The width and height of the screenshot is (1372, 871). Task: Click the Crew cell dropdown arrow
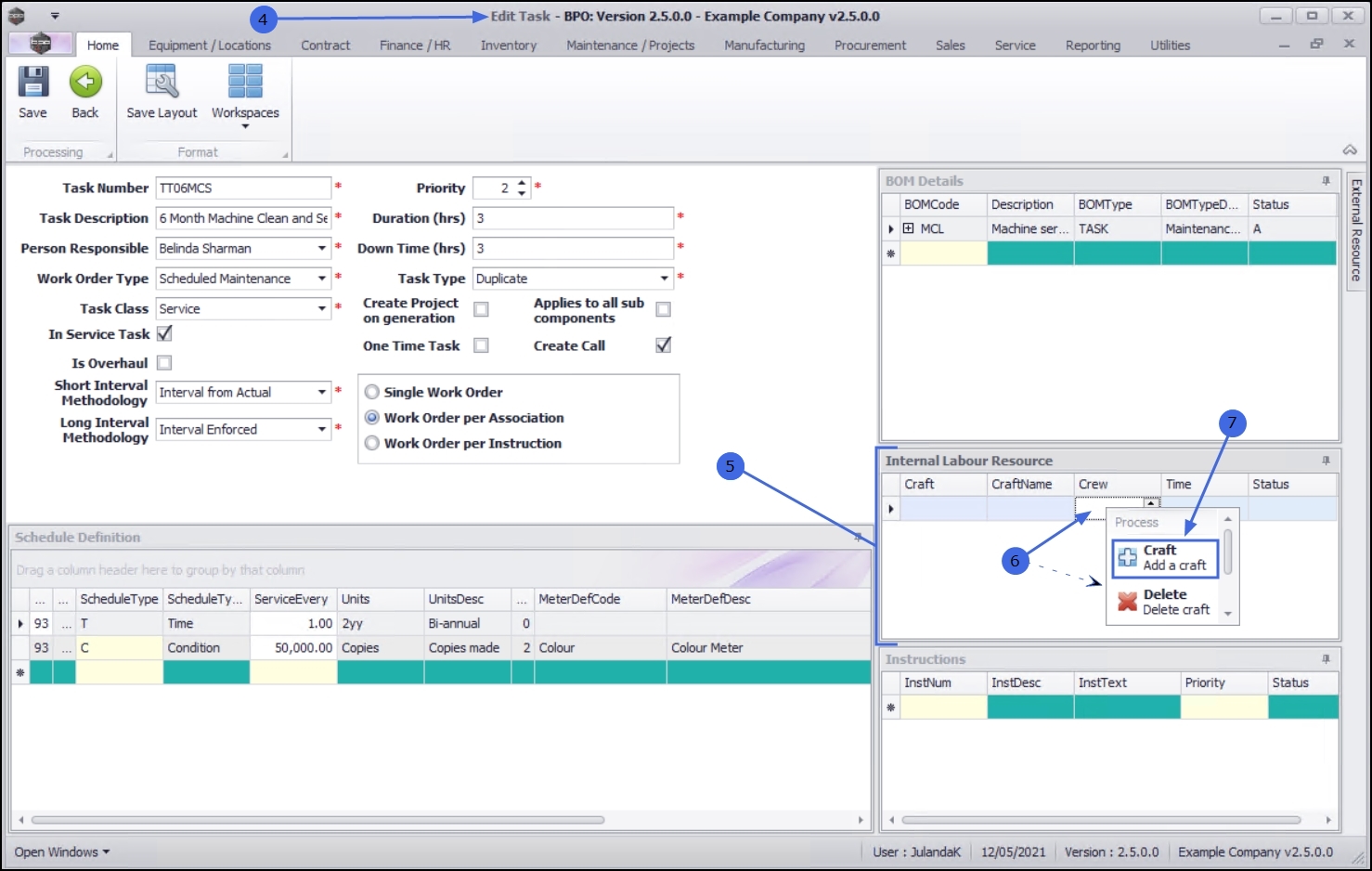point(1151,502)
